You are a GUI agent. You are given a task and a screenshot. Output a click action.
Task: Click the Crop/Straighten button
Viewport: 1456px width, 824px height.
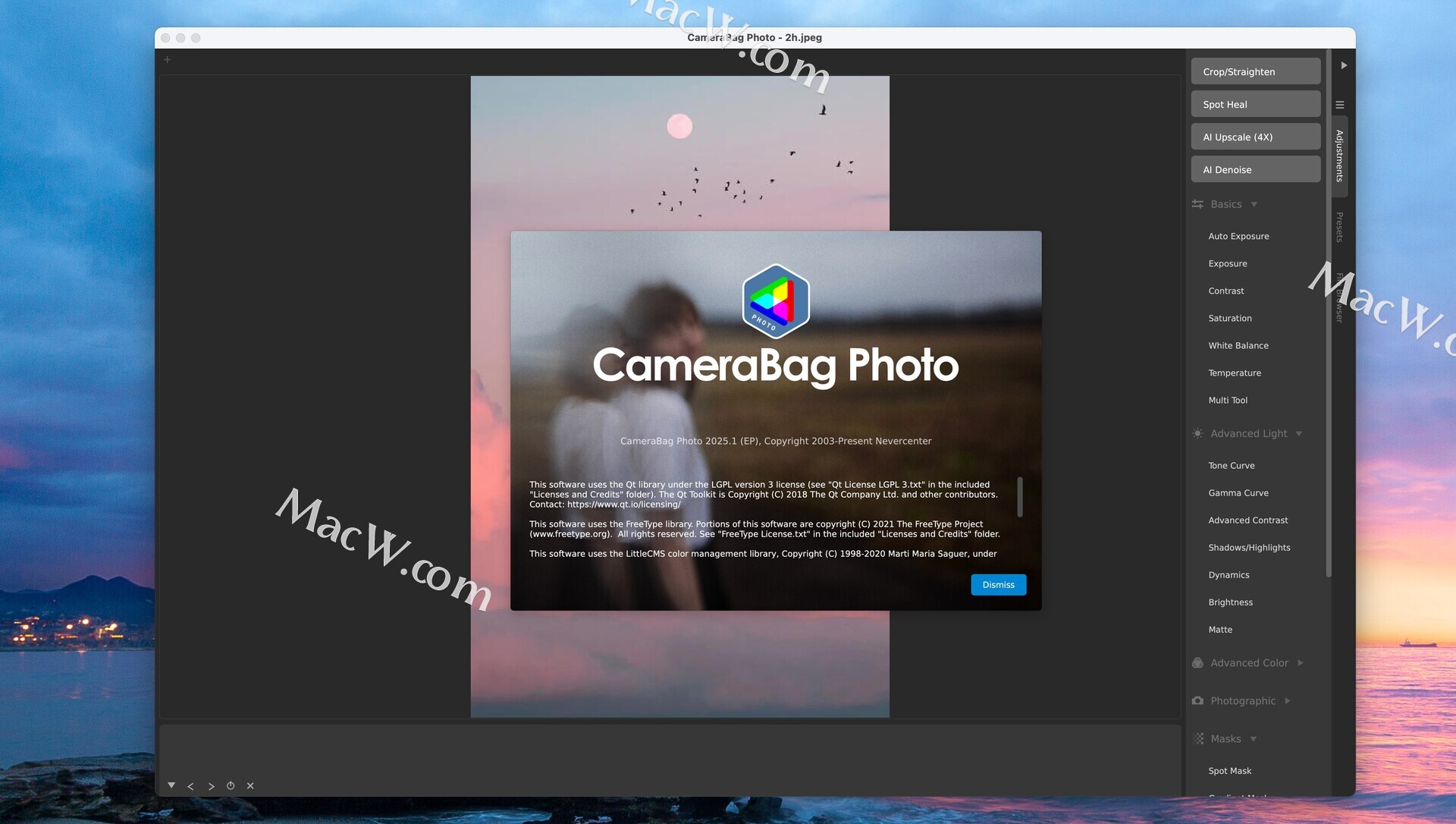1255,71
